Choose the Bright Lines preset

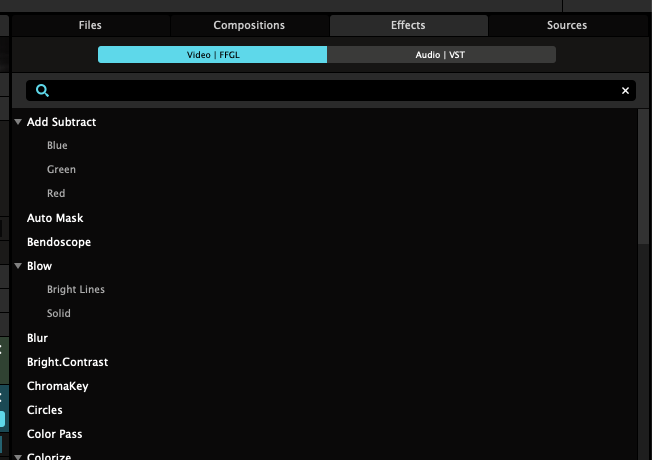[76, 289]
